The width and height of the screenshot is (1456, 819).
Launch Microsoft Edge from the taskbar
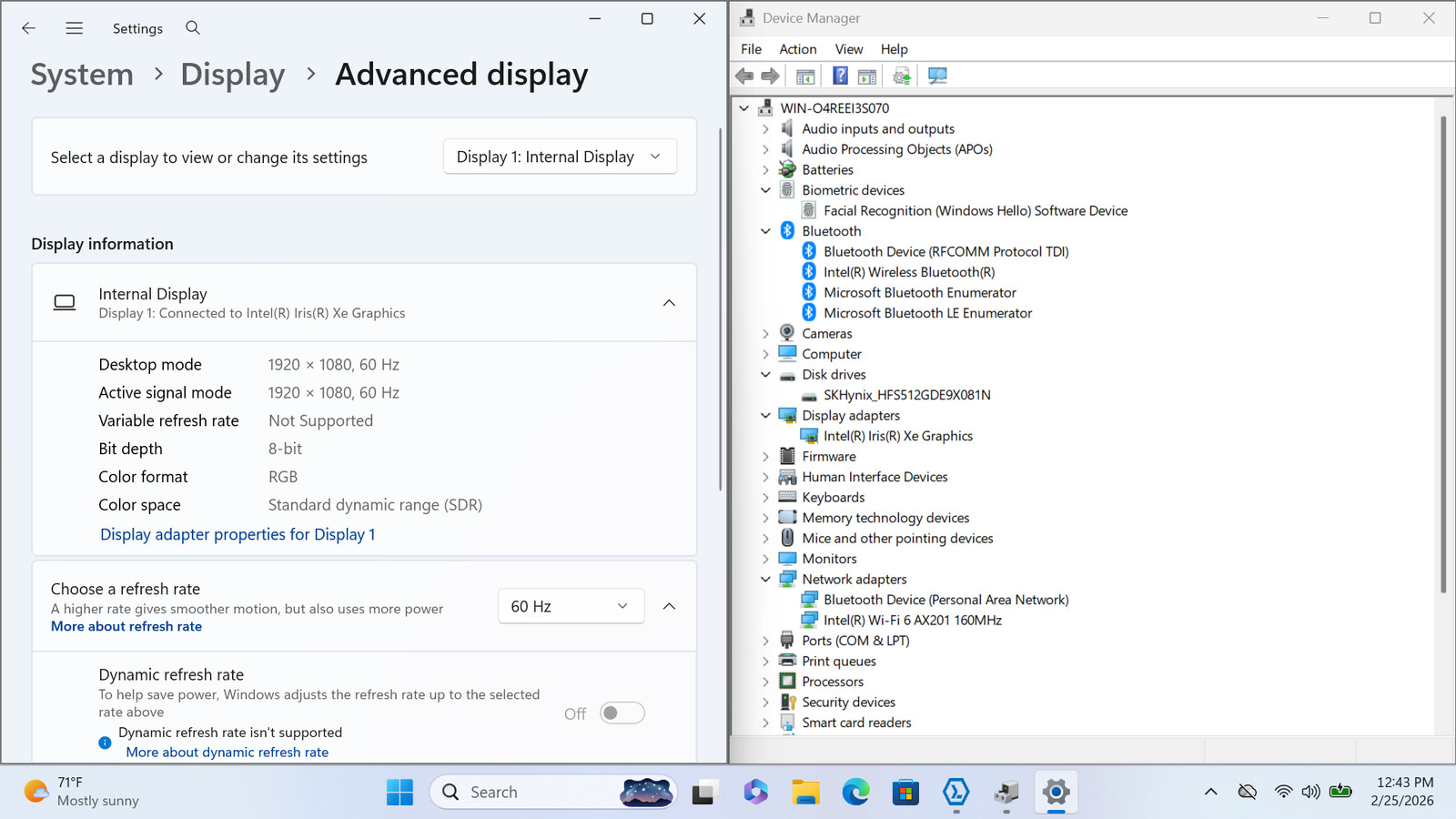(x=855, y=793)
